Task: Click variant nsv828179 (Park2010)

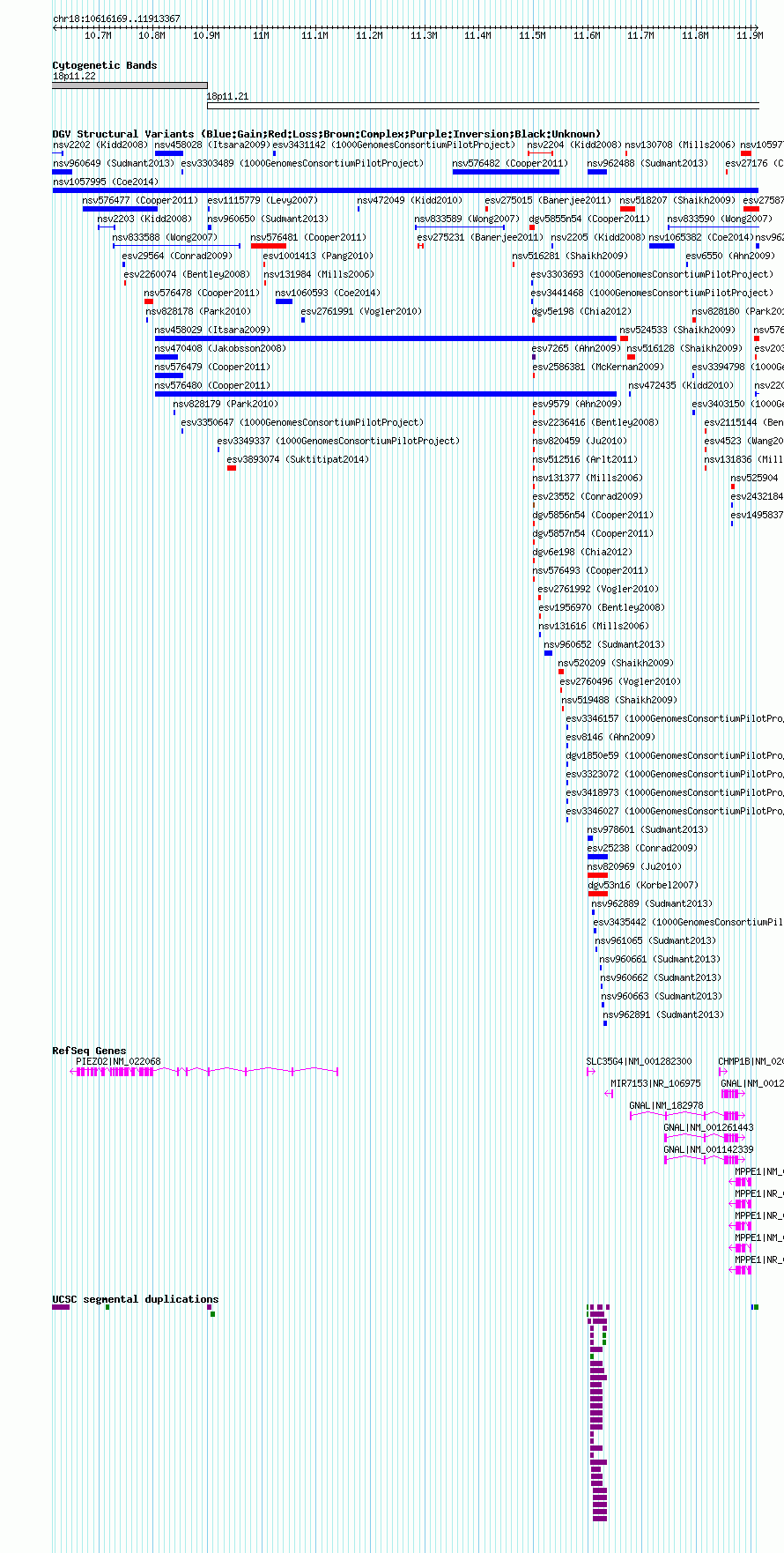Action: tap(226, 404)
